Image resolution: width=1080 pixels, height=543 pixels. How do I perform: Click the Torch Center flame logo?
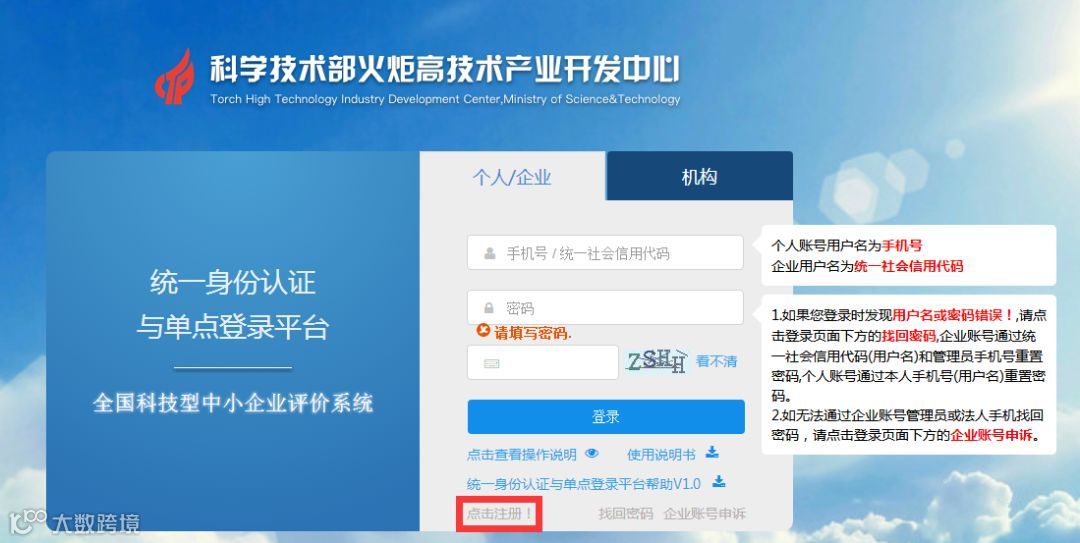(175, 76)
